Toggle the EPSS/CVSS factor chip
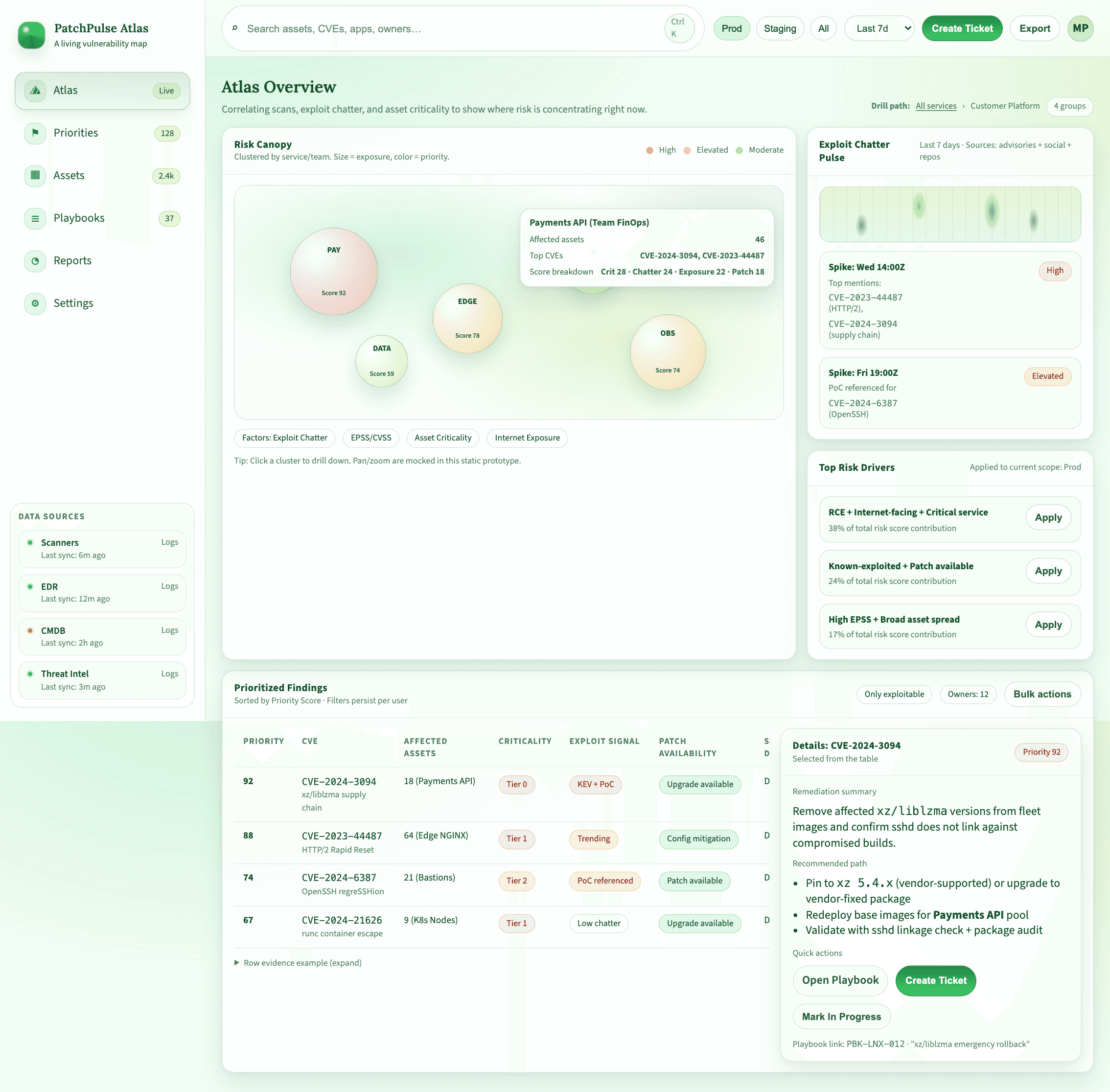This screenshot has height=1092, width=1110. [x=370, y=438]
